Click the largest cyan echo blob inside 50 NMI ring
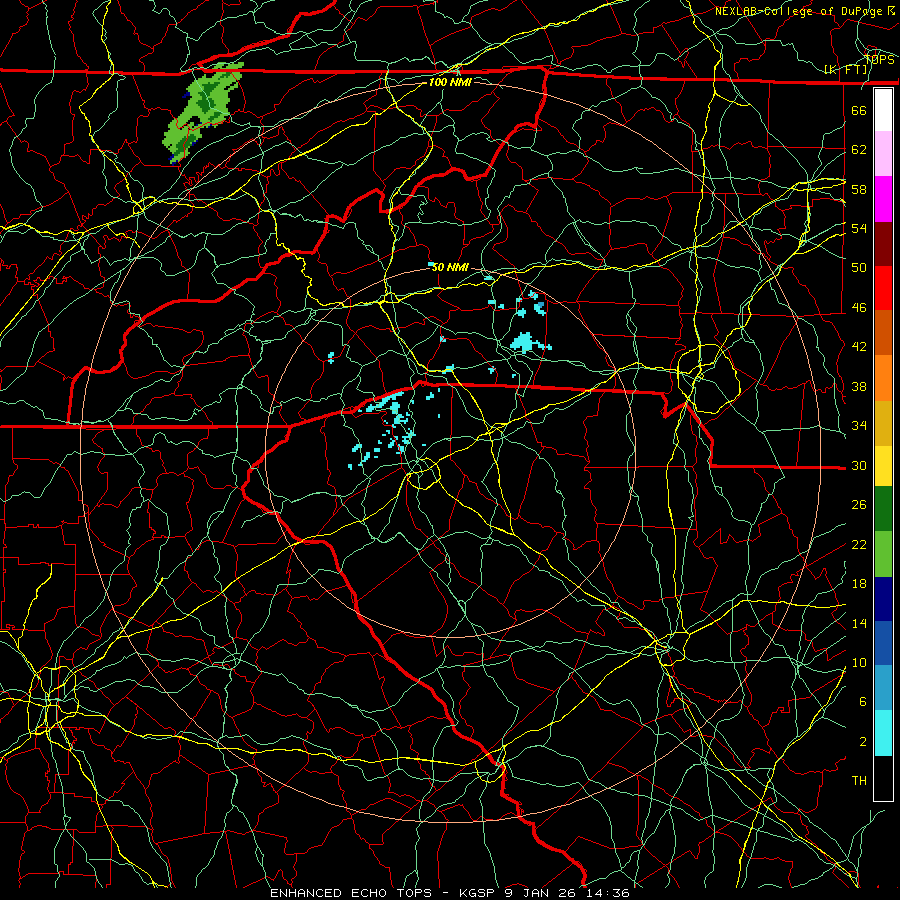 coord(525,342)
